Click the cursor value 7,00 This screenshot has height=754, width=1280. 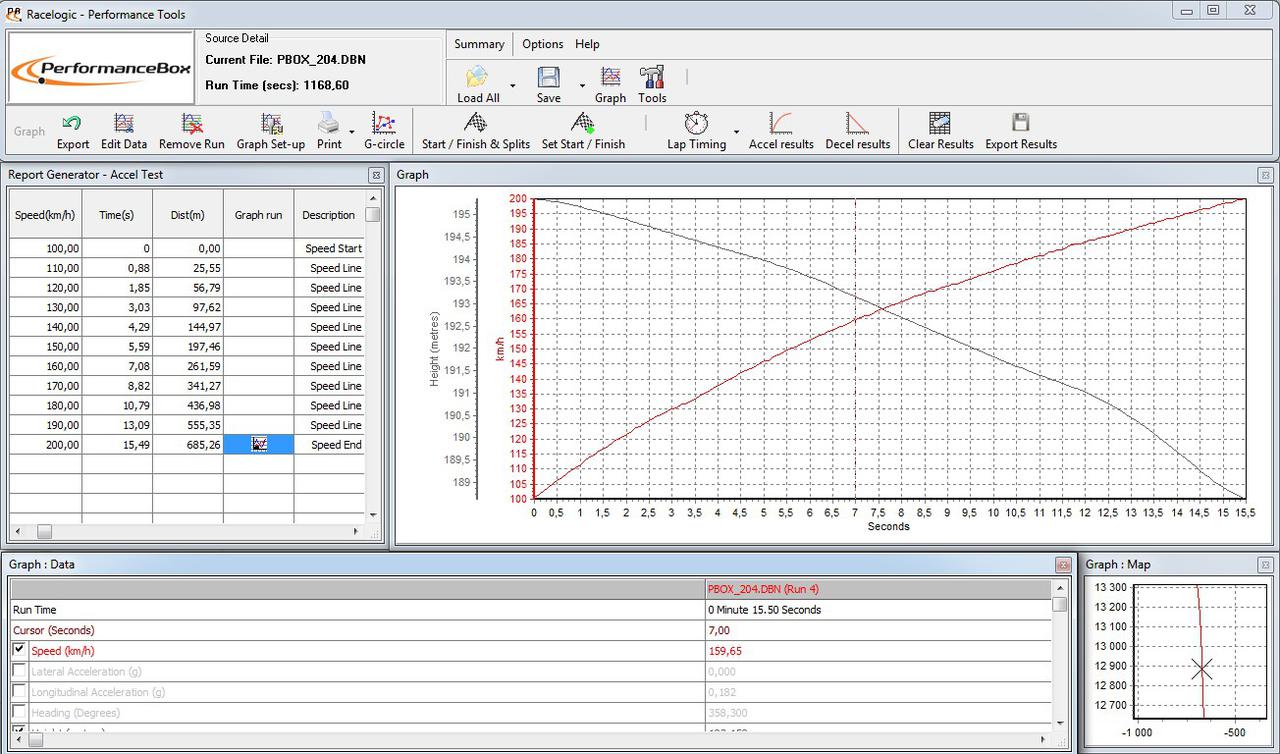(719, 630)
